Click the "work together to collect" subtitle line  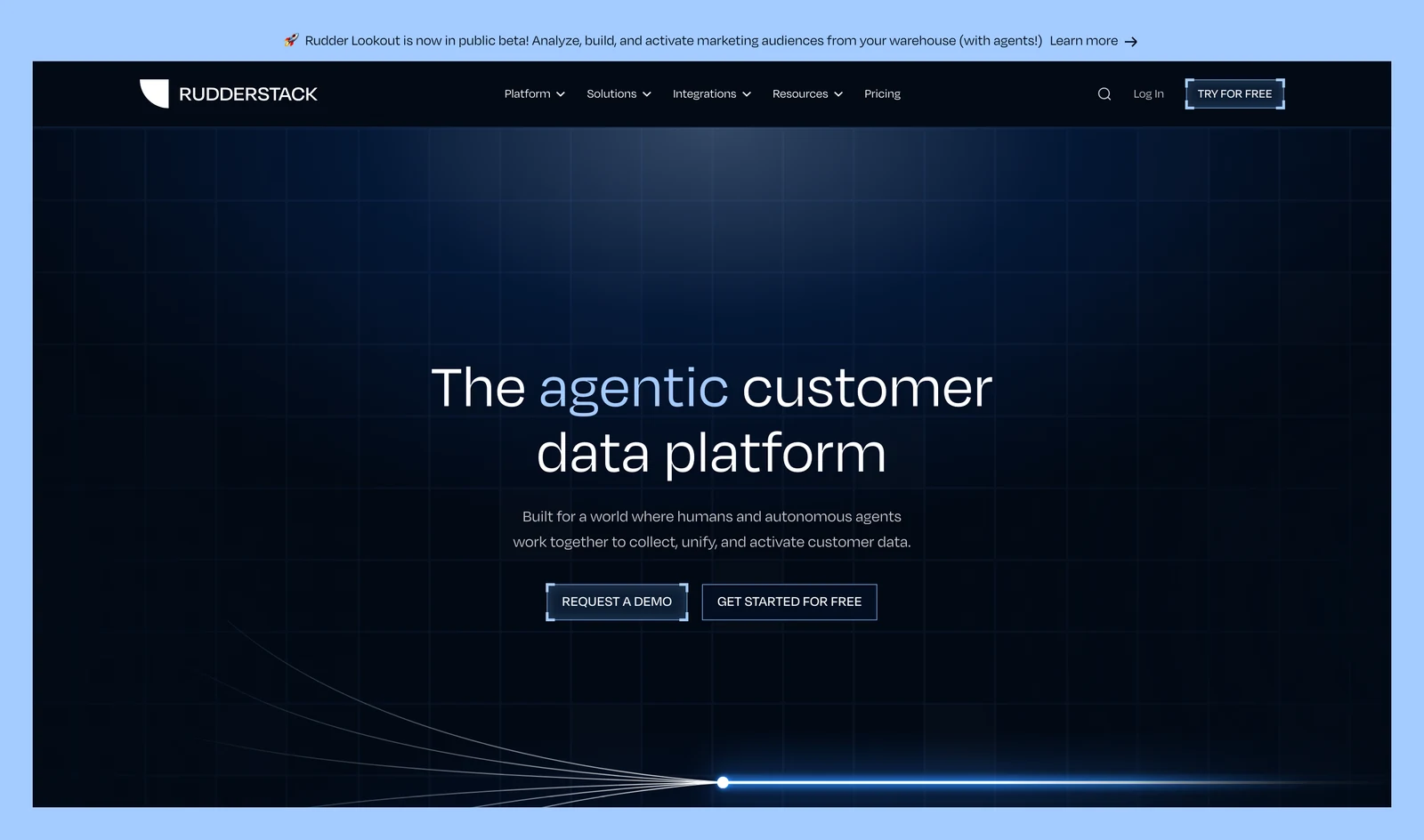click(x=712, y=542)
